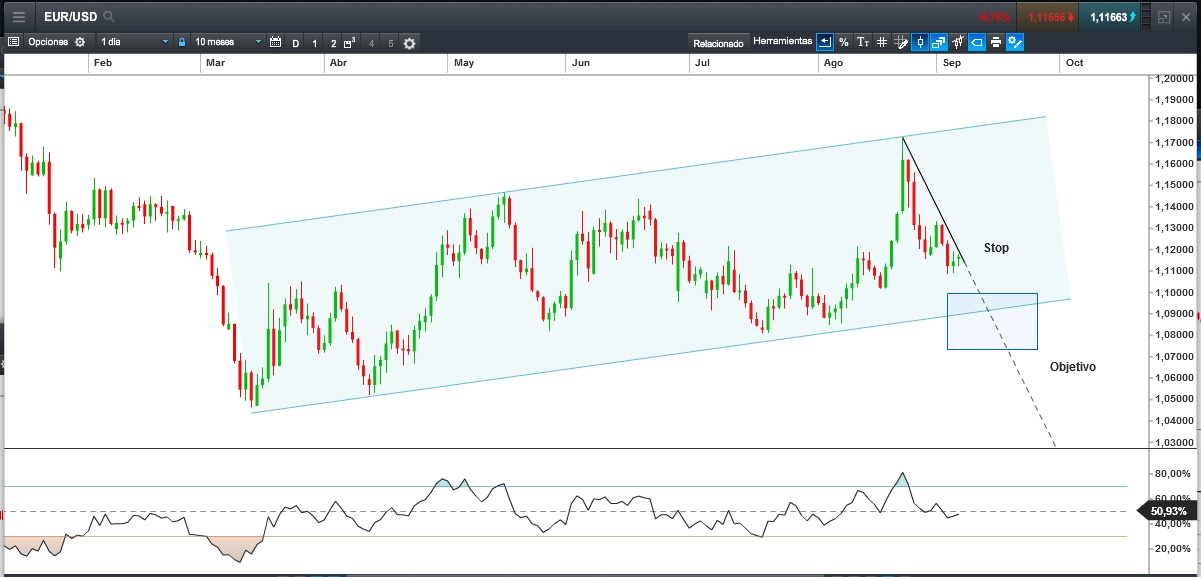Click the EUR/USD instrument title
Screen dimensions: 1201x577
coord(70,17)
